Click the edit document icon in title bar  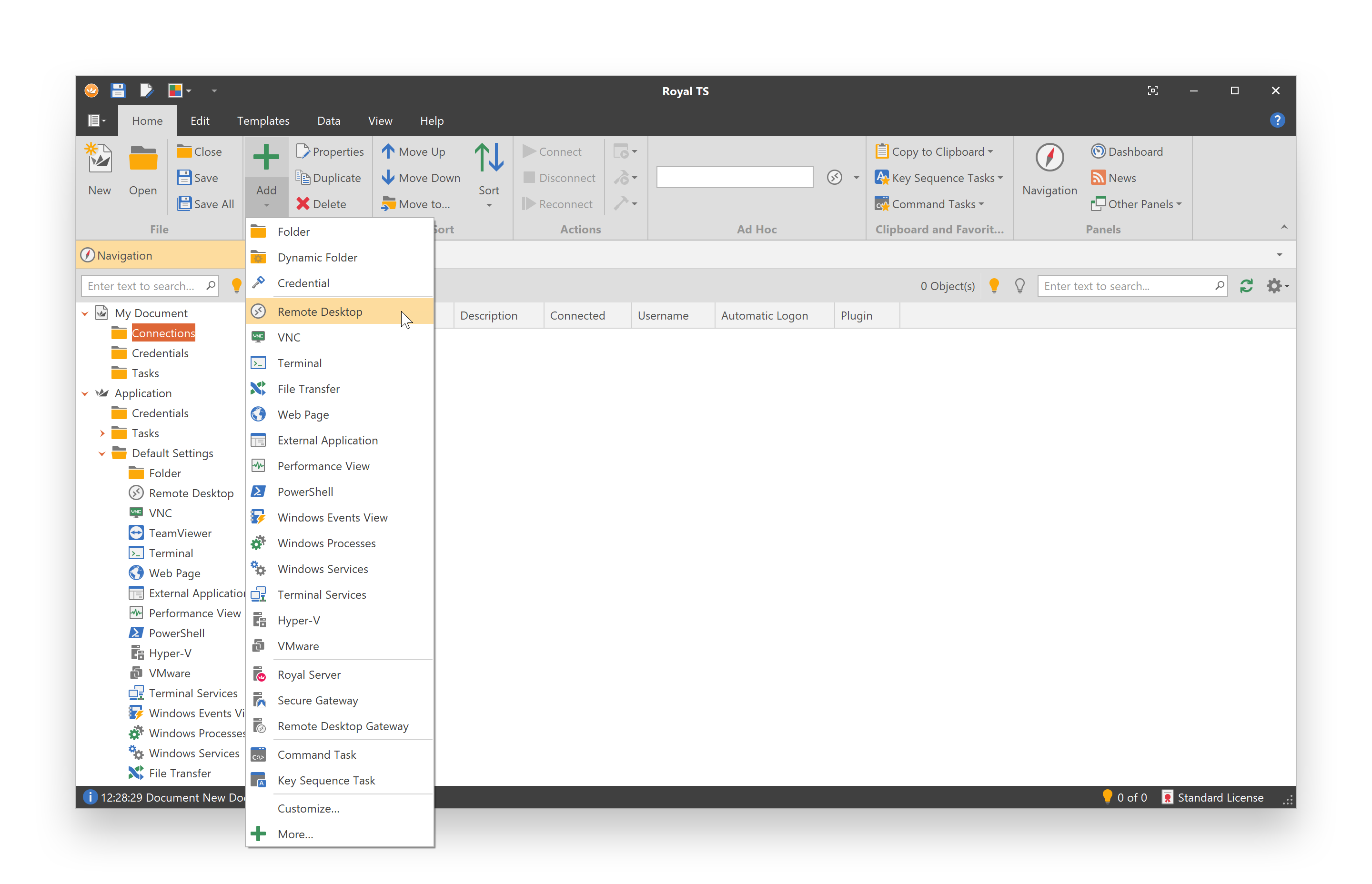pos(146,90)
